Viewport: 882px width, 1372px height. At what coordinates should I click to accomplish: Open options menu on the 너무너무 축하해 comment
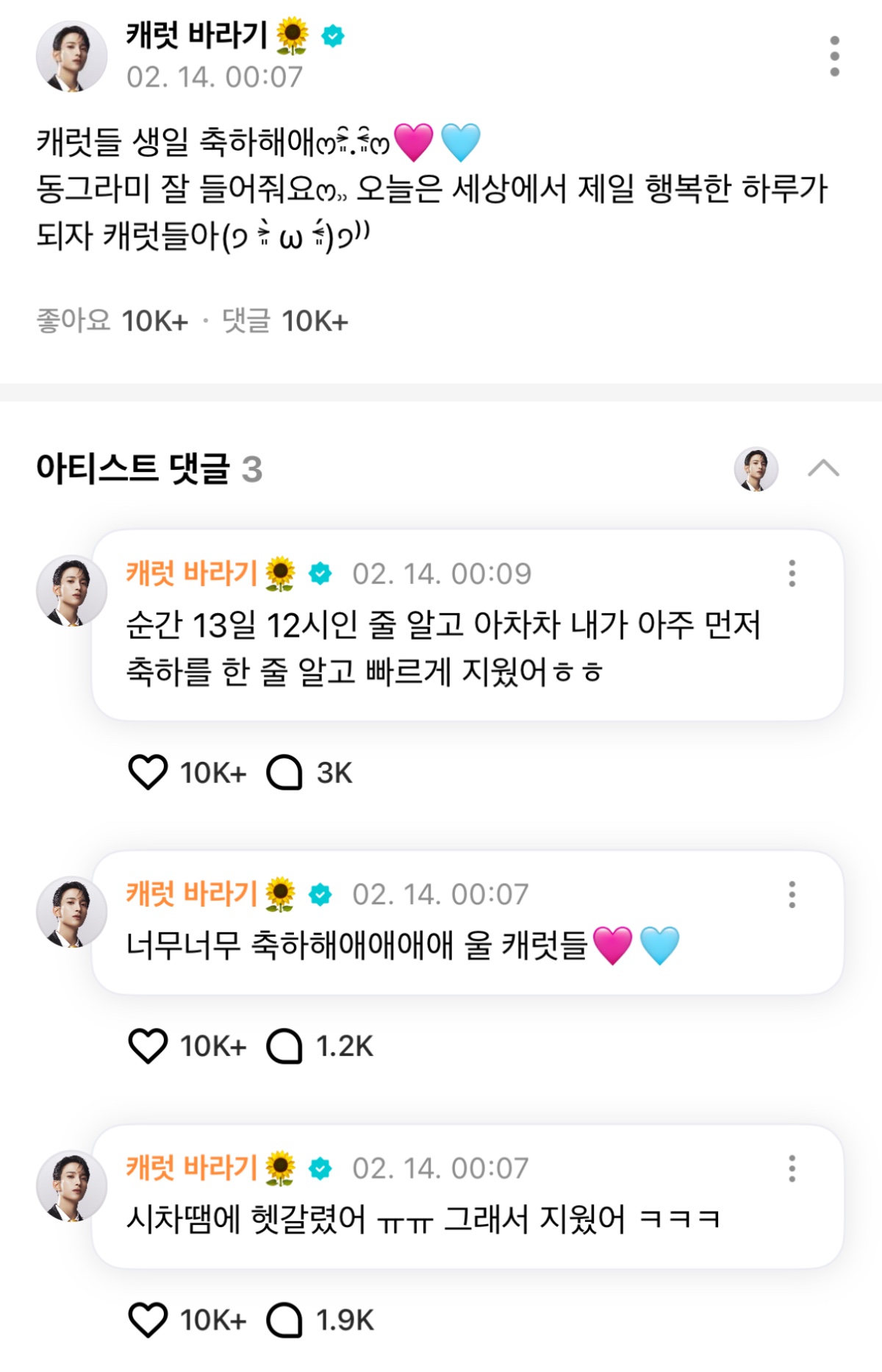(x=792, y=894)
